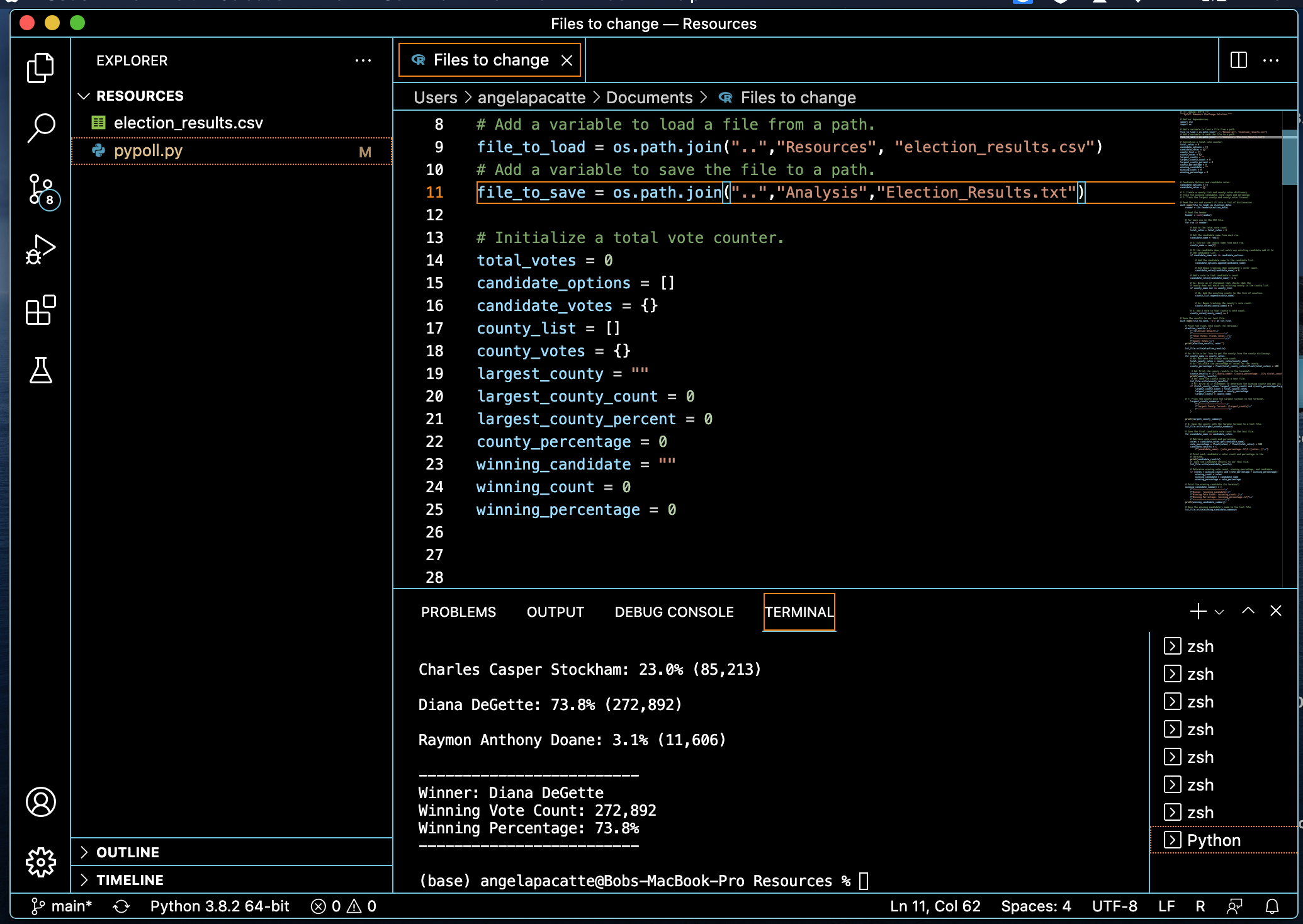Expand the OUTLINE section
1303x924 pixels.
(232, 852)
